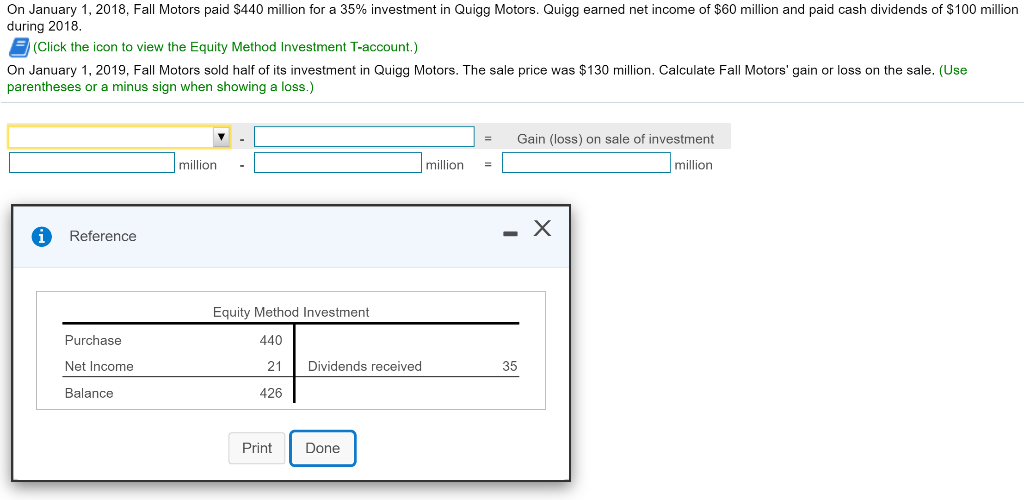This screenshot has height=500, width=1024.
Task: Click the Done button
Action: pyautogui.click(x=323, y=448)
